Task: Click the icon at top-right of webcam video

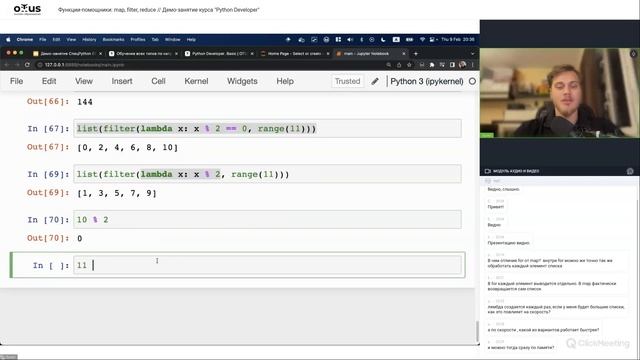Action: [x=633, y=53]
